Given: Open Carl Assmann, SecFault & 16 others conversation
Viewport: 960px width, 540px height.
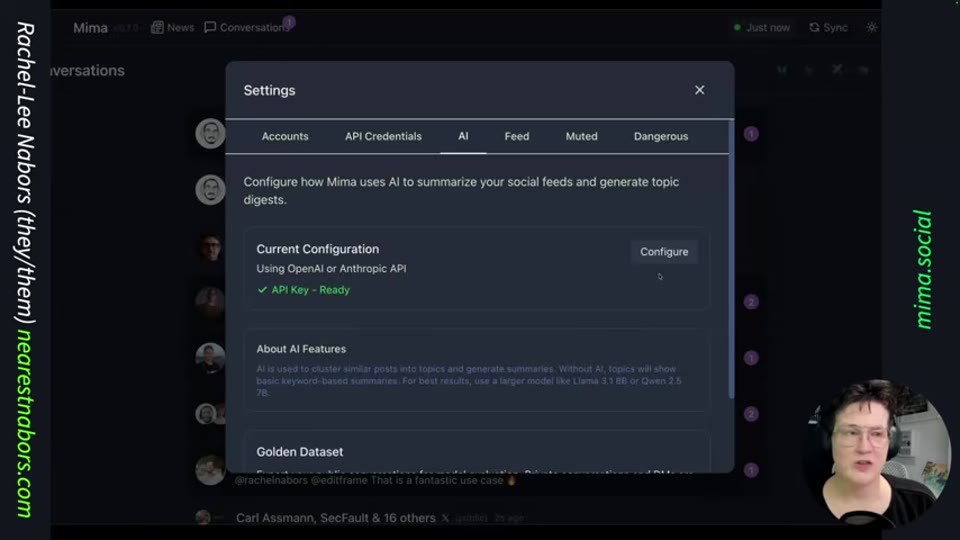Looking at the screenshot, I should coord(336,518).
